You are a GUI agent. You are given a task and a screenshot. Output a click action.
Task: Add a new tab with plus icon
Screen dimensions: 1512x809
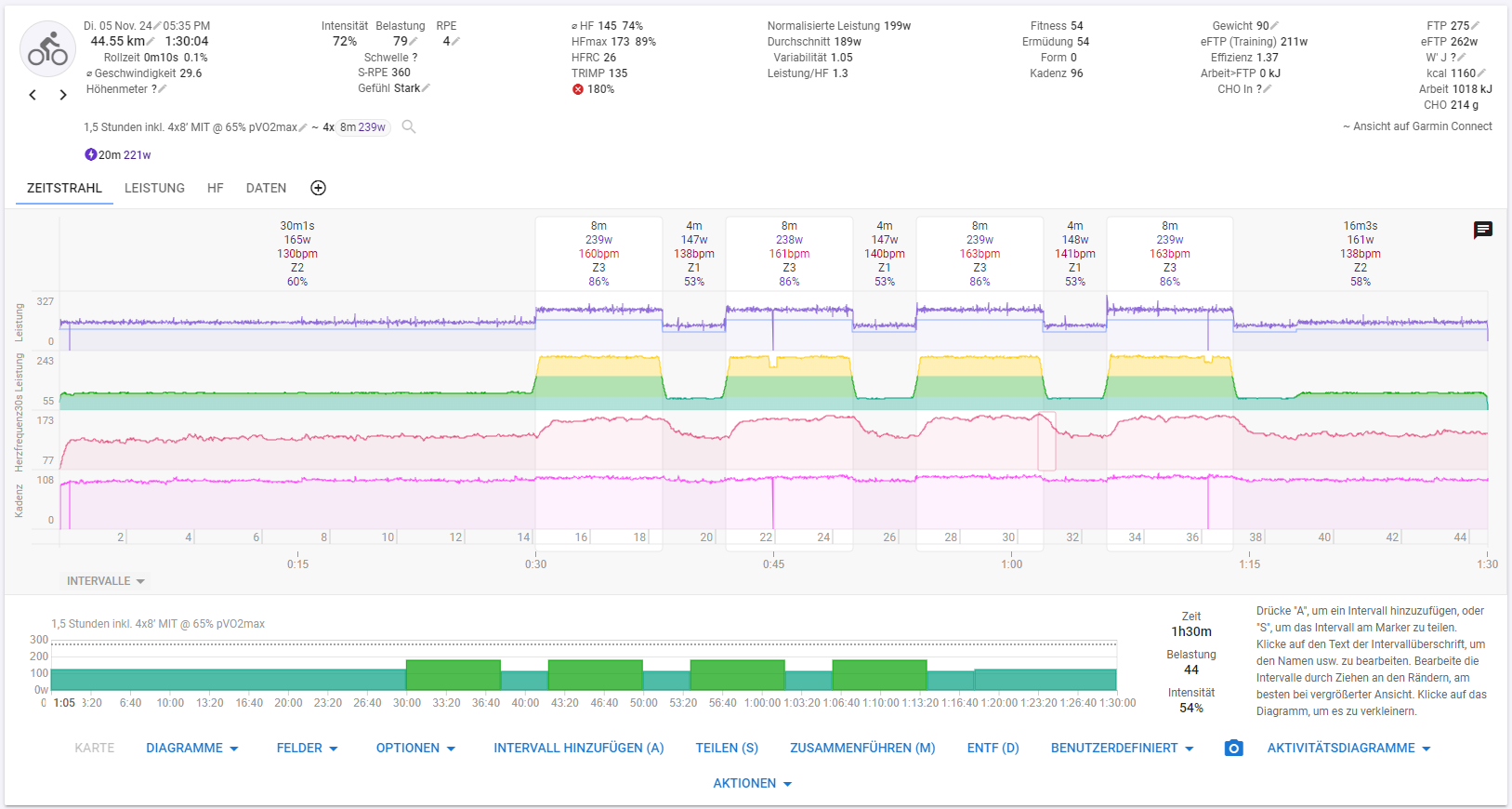click(x=318, y=188)
